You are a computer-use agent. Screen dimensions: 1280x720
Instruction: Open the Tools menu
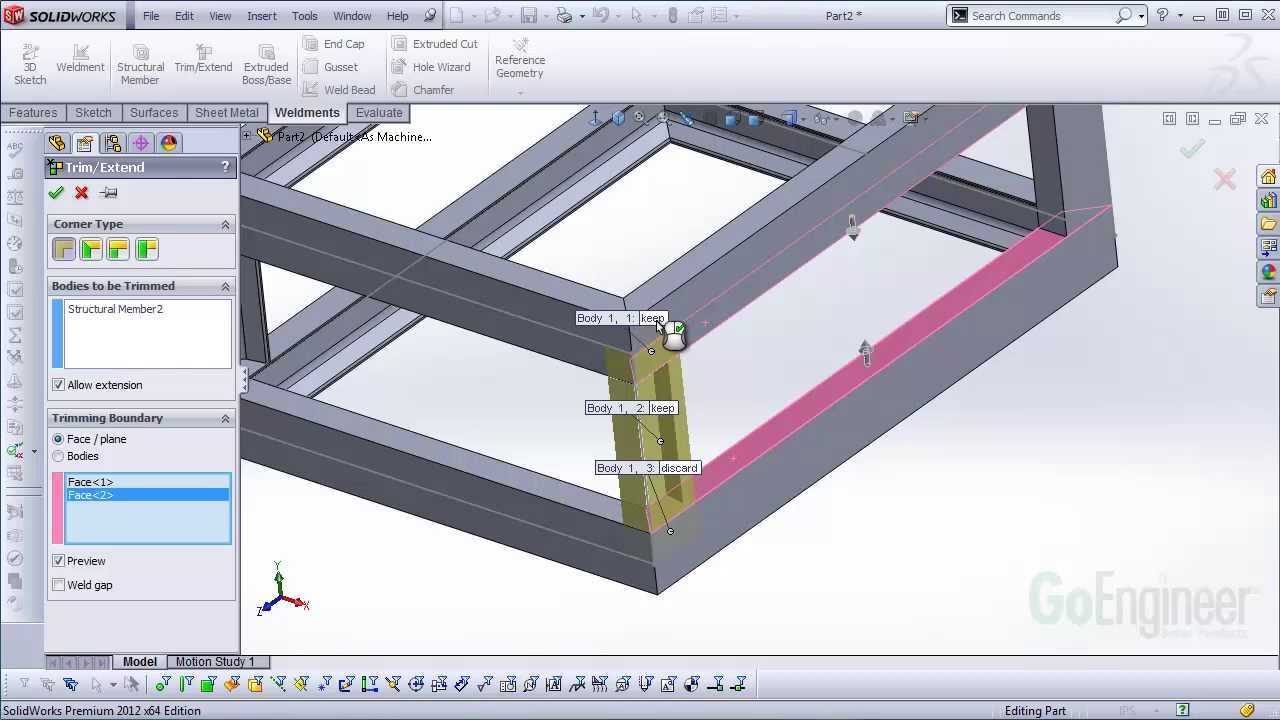tap(305, 16)
